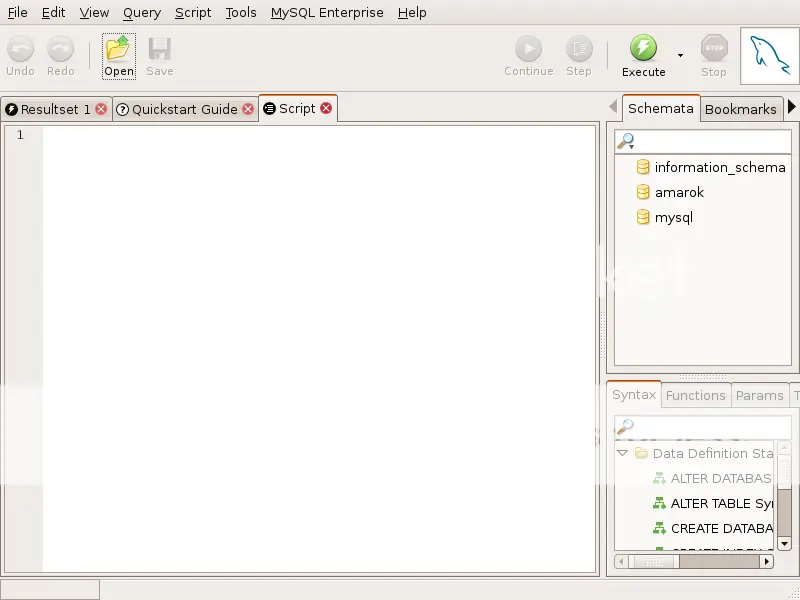Click the MySQL dolphin logo
The image size is (800, 600).
pos(770,56)
